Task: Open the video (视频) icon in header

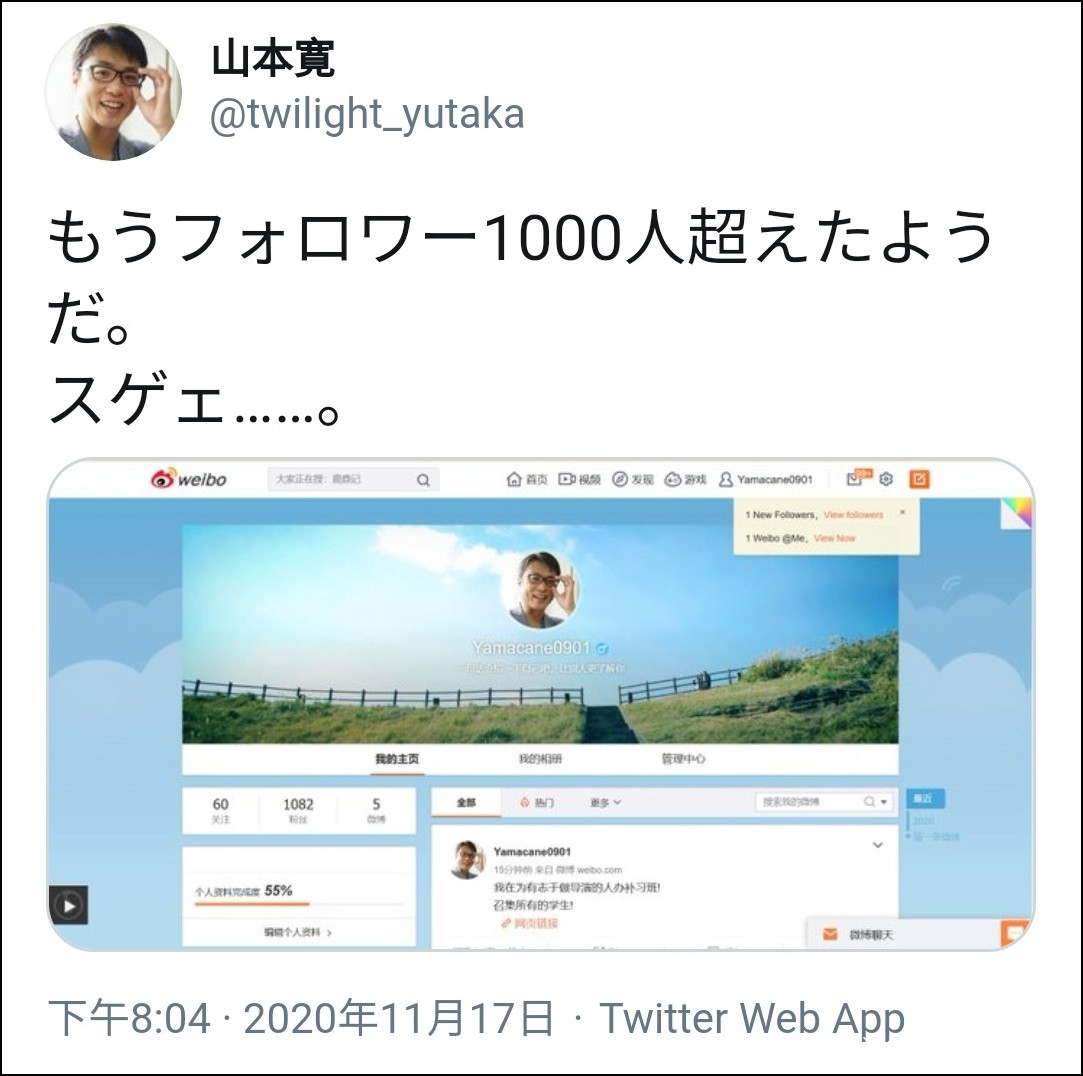Action: click(566, 479)
